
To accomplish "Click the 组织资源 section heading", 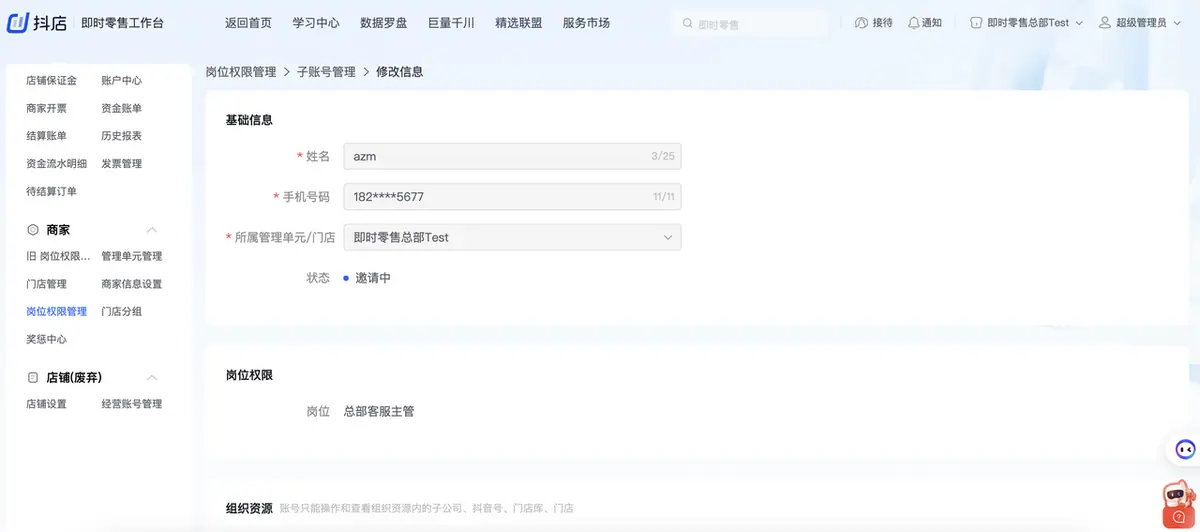I will point(249,508).
